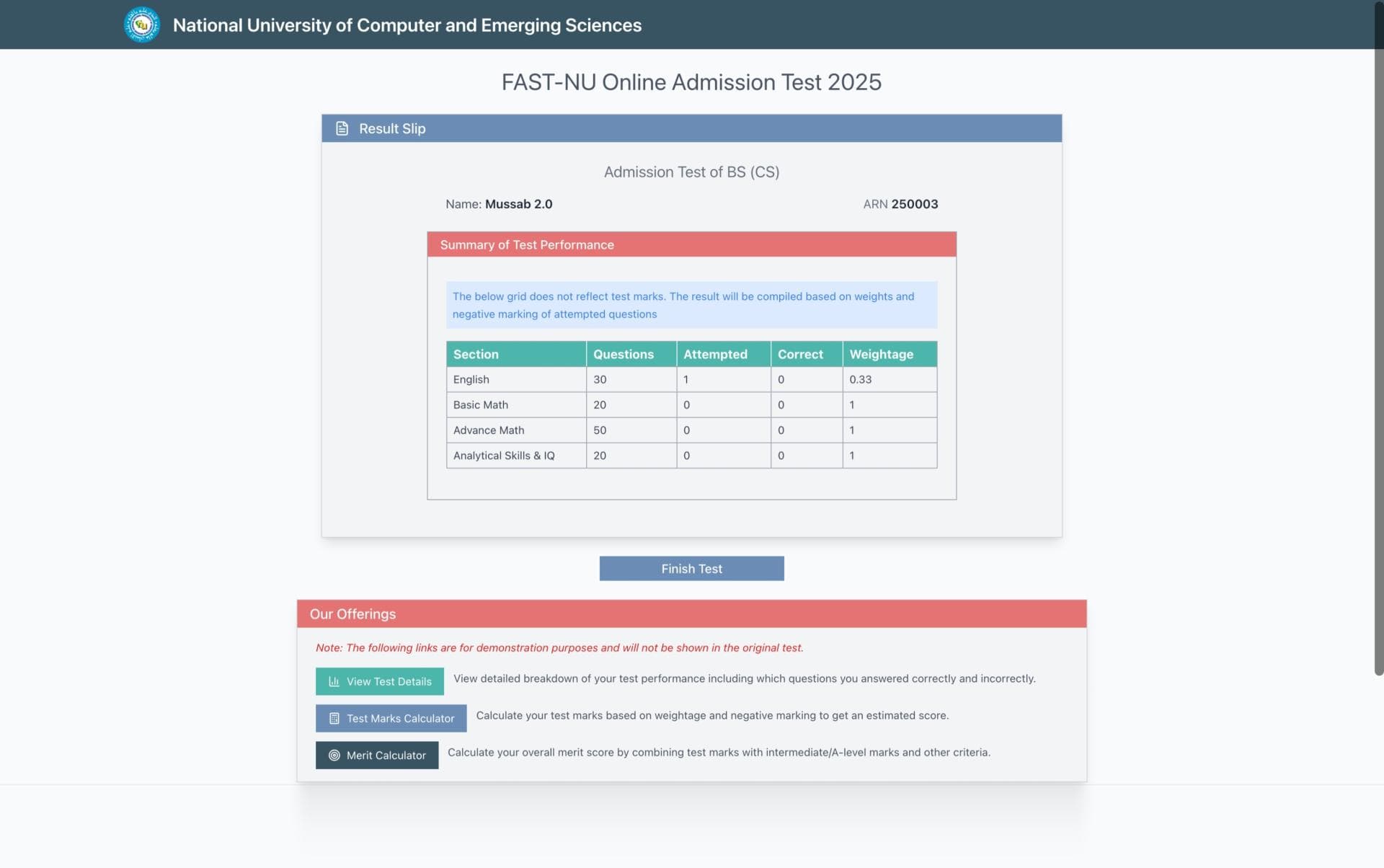This screenshot has height=868, width=1384.
Task: Click the FAST-NU Online Admission Test 2025 title
Action: coord(691,82)
